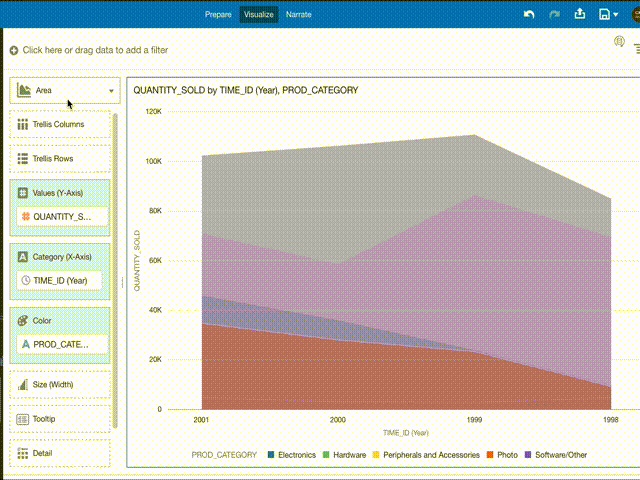
Task: Click the Photo legend color swatch
Action: pos(490,455)
